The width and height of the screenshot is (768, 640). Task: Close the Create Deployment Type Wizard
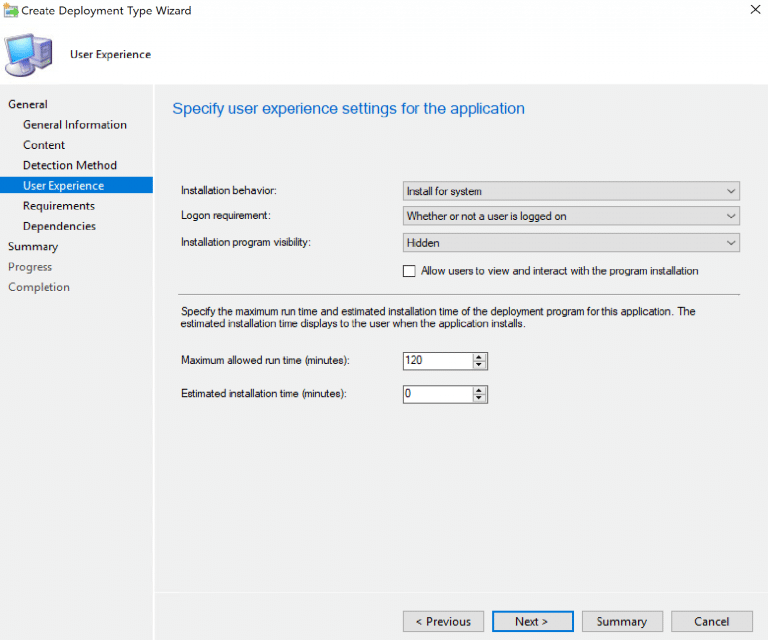(x=751, y=10)
